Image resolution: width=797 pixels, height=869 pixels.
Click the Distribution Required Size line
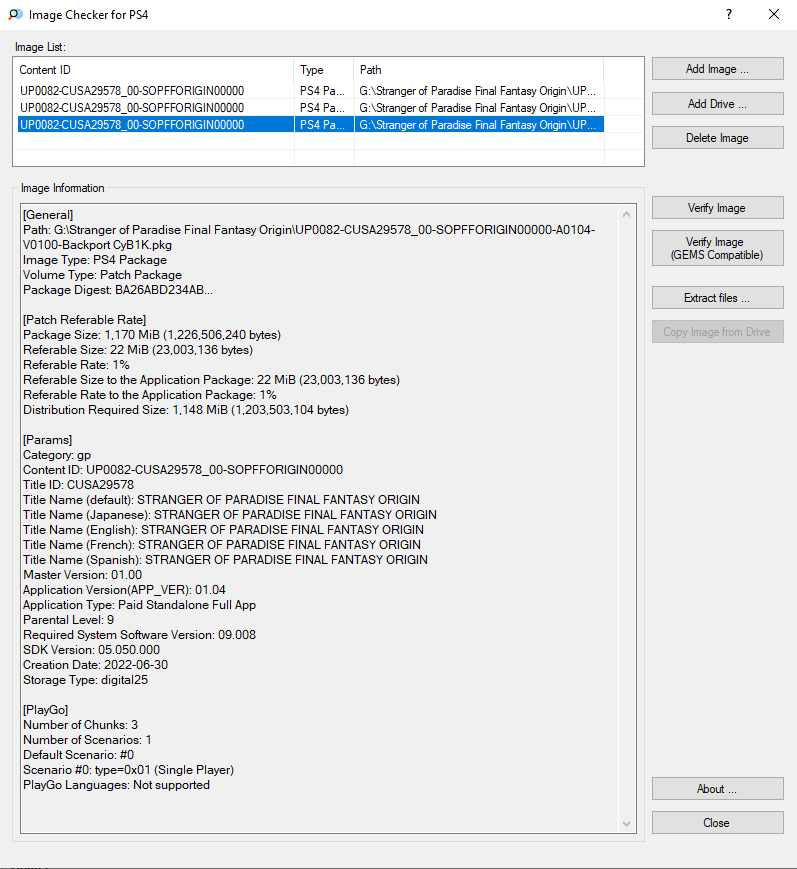[x=186, y=410]
